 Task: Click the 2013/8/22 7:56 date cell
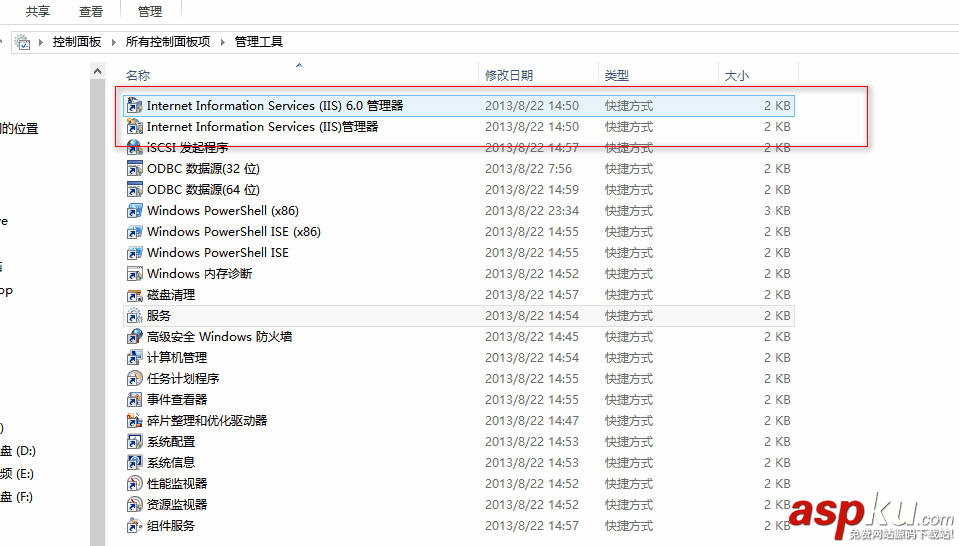pos(528,169)
